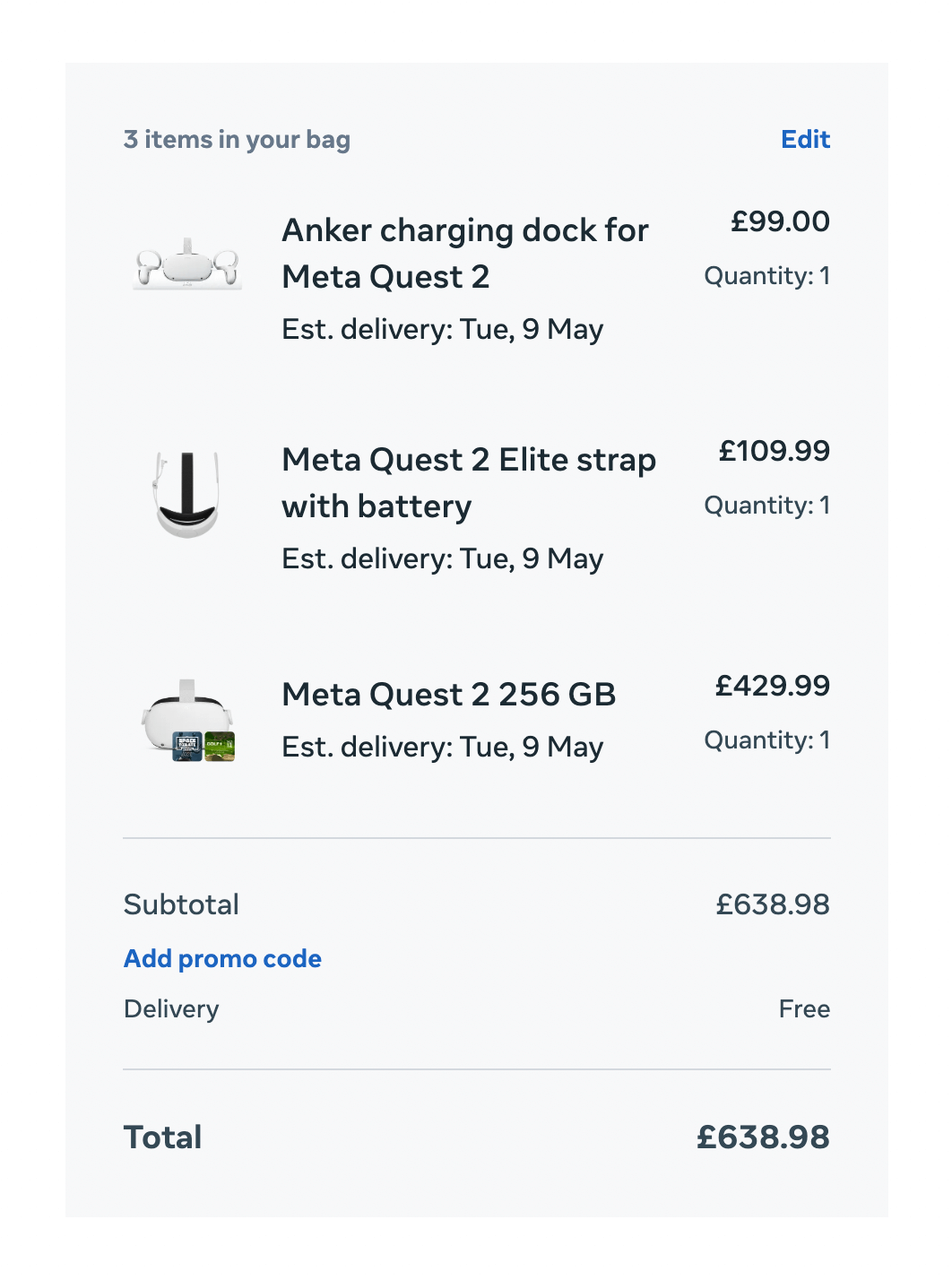Click the Elite strap estimated delivery date

tap(442, 559)
